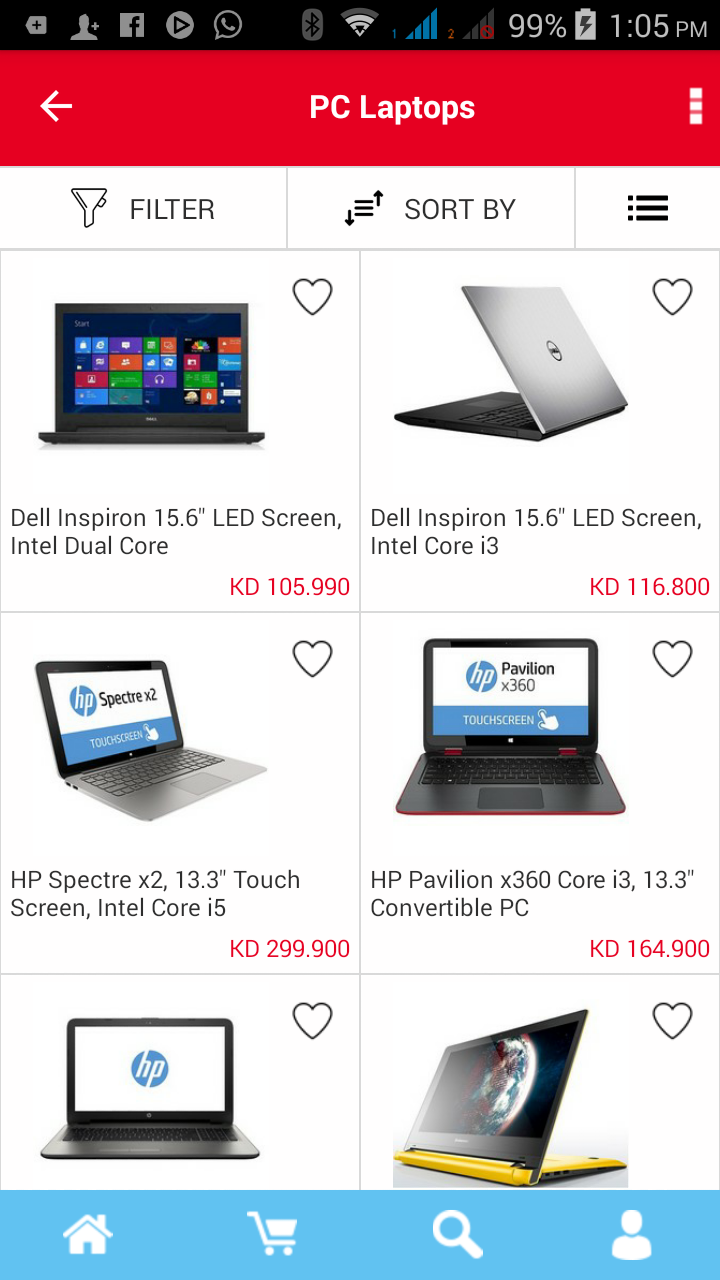Add HP Spectre x2 to wishlist

click(312, 659)
